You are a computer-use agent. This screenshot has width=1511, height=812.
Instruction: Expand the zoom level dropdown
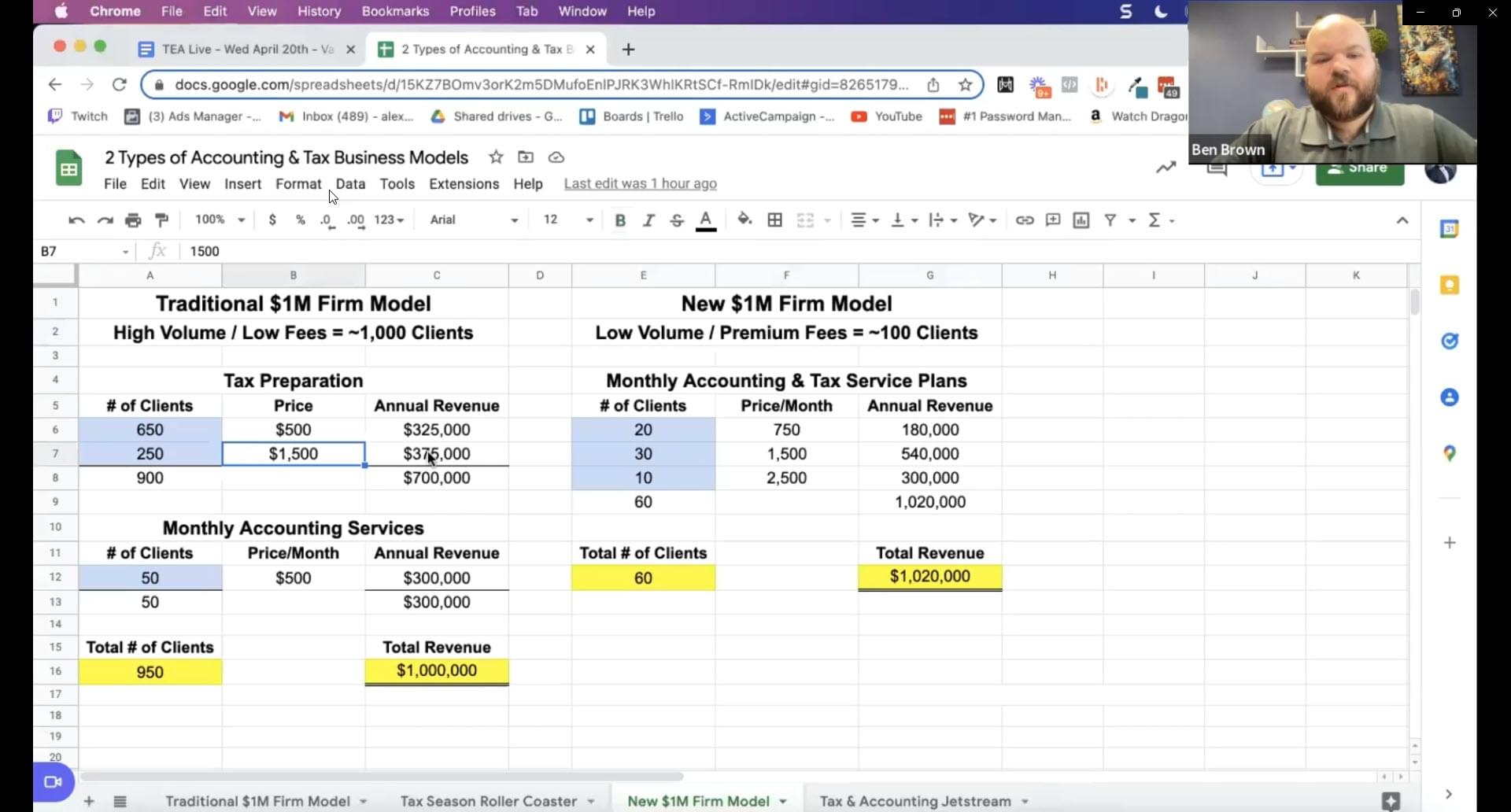pyautogui.click(x=220, y=220)
